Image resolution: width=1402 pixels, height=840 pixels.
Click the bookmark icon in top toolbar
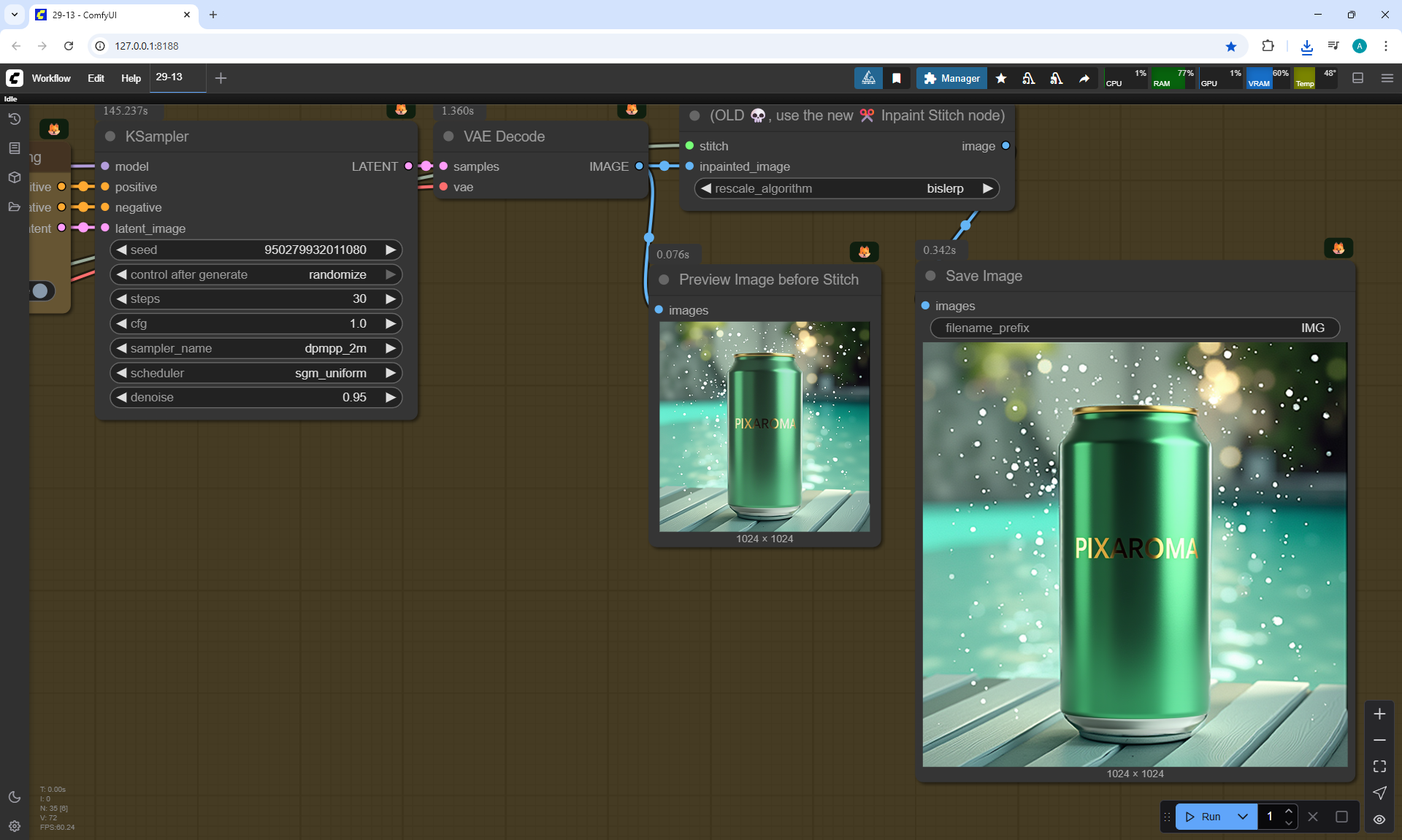coord(897,78)
